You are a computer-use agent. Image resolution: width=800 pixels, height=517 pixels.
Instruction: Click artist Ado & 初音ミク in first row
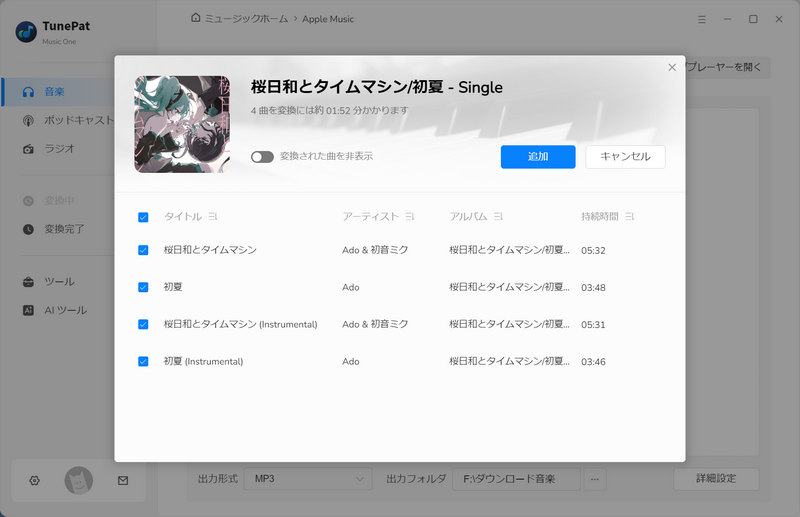(x=375, y=250)
